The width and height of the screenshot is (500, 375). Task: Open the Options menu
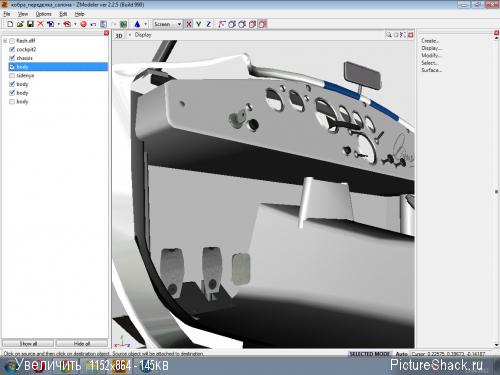click(x=44, y=14)
